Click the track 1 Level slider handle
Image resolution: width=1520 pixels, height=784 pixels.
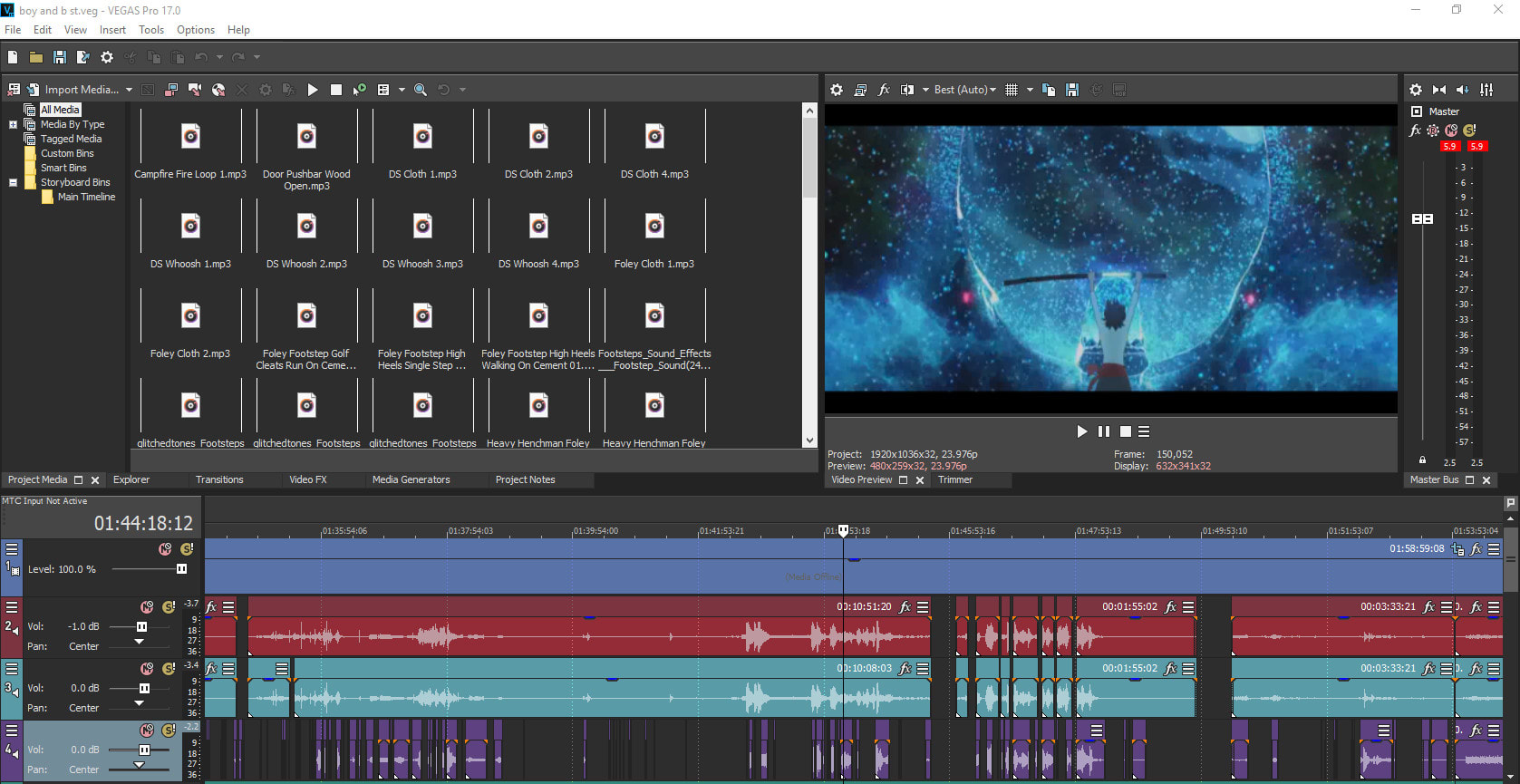[181, 569]
